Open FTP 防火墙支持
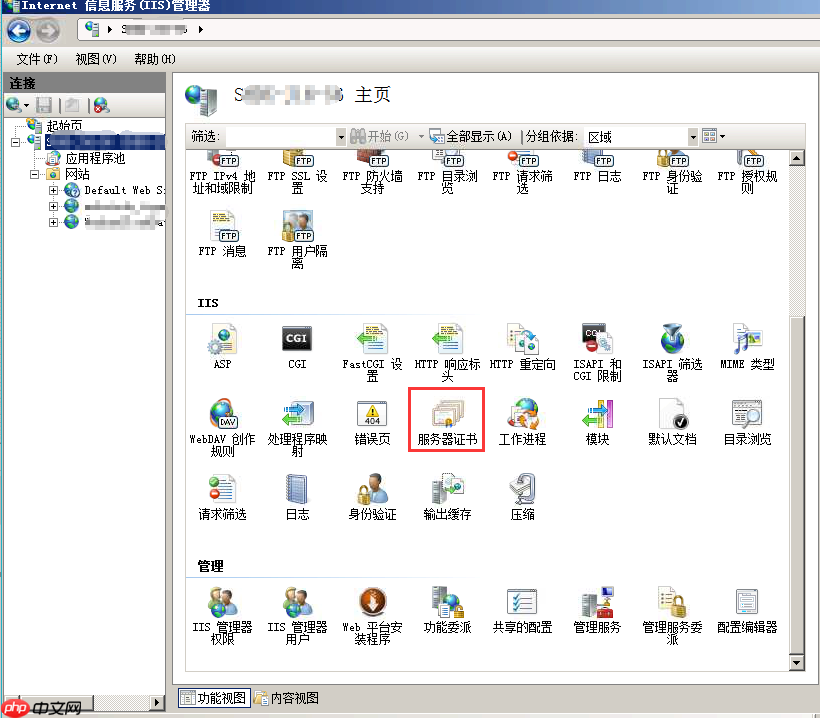This screenshot has width=820, height=718. pyautogui.click(x=372, y=173)
